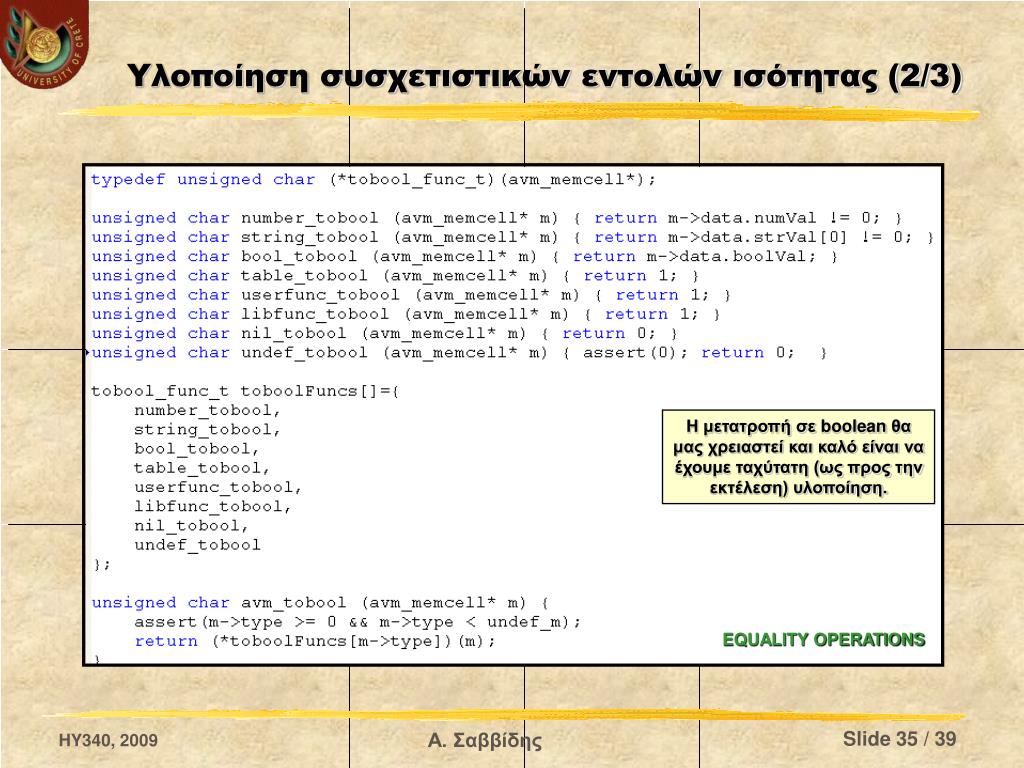Select the number_tobool function definition line
This screenshot has width=1024, height=768.
[496, 218]
